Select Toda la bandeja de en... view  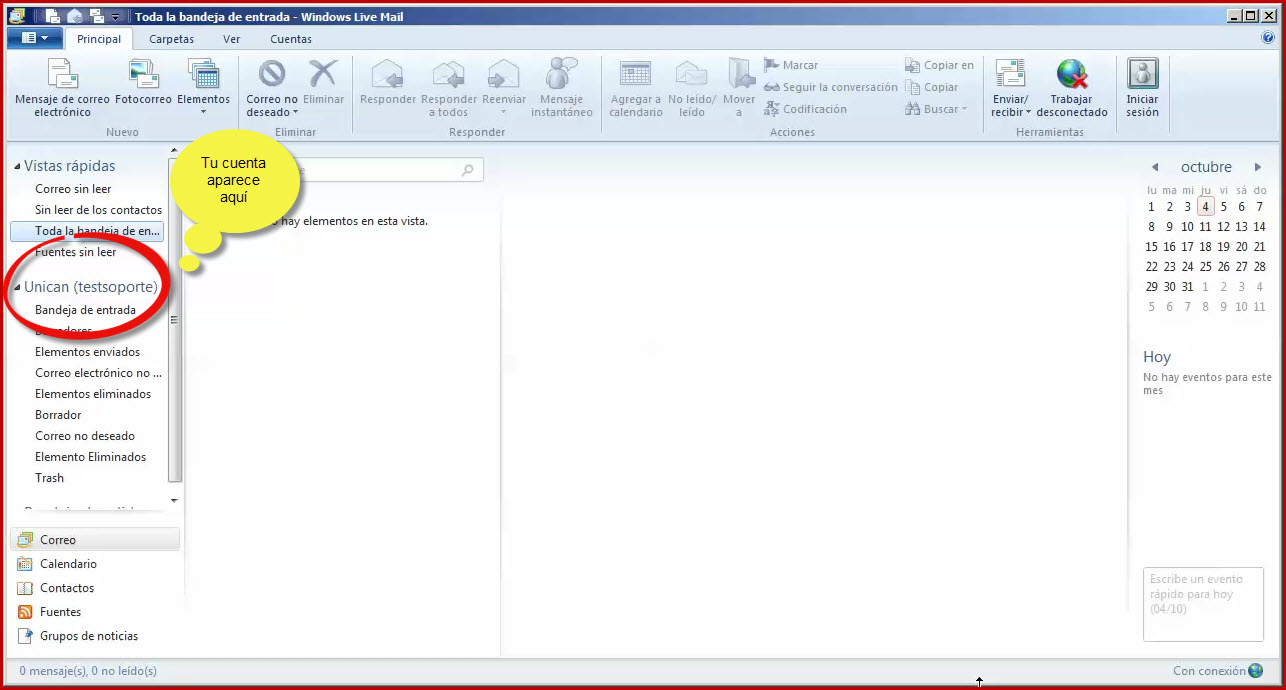point(87,231)
